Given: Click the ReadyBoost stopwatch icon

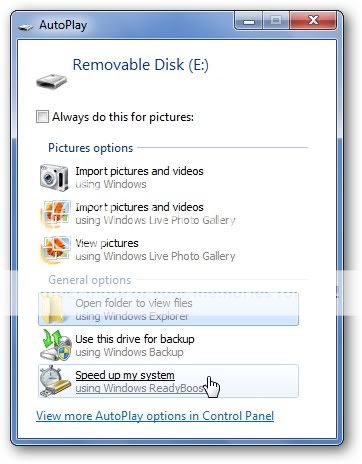Looking at the screenshot, I should 55,381.
